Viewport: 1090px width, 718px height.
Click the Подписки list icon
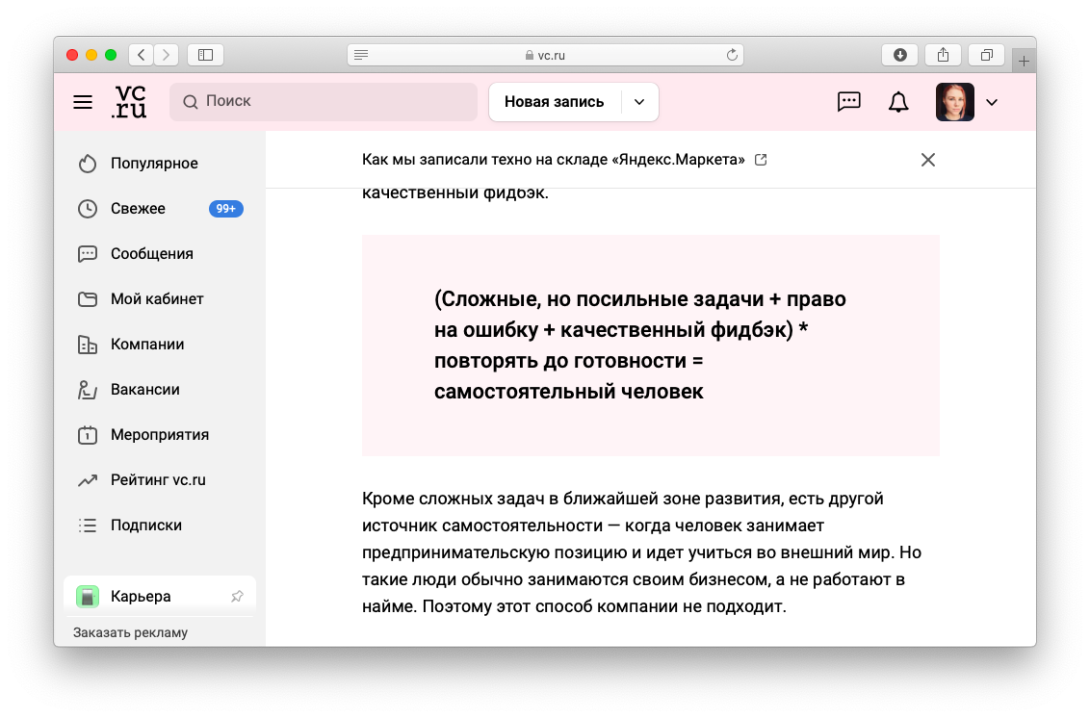[x=88, y=525]
